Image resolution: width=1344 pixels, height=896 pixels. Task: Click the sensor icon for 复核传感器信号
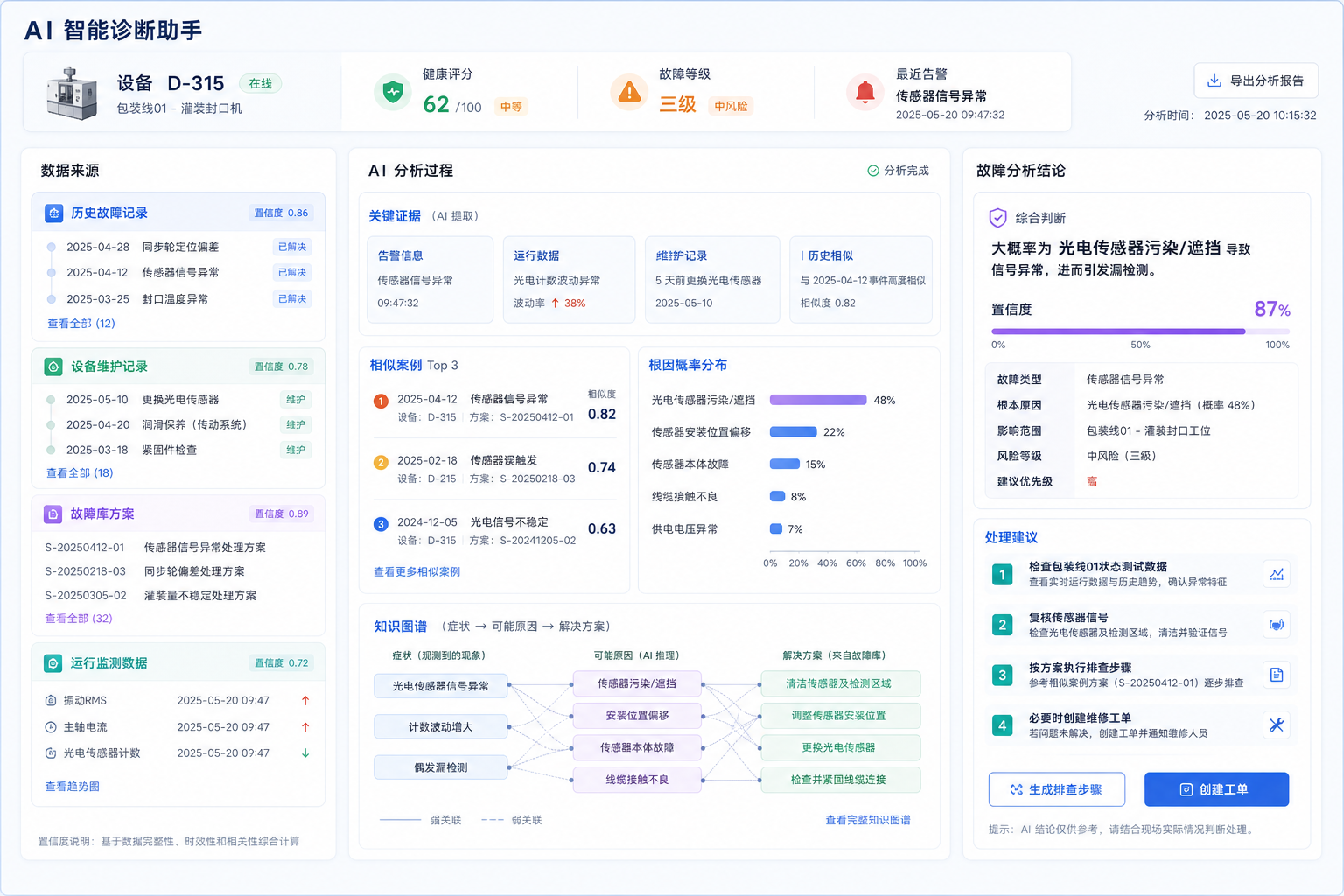pyautogui.click(x=1277, y=624)
